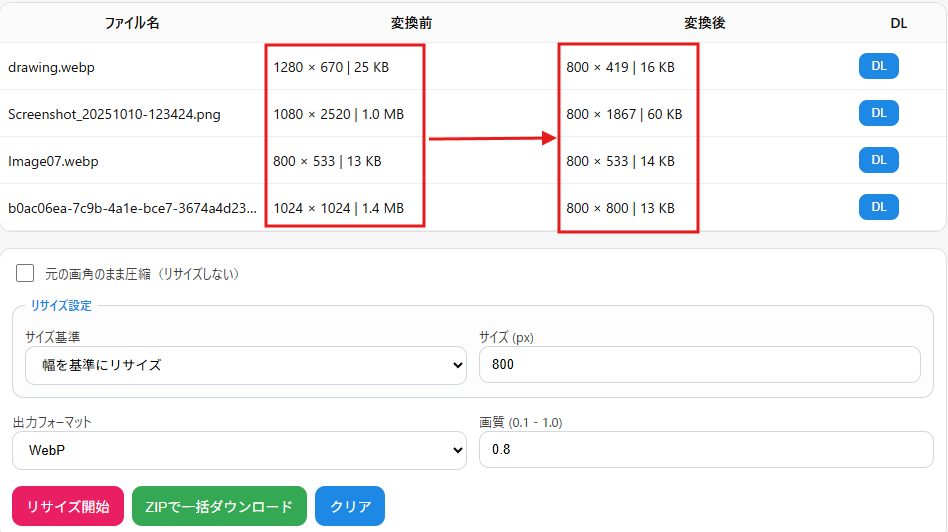Click DL button for drawing.webp
Viewport: 948px width, 532px height.
tap(878, 66)
